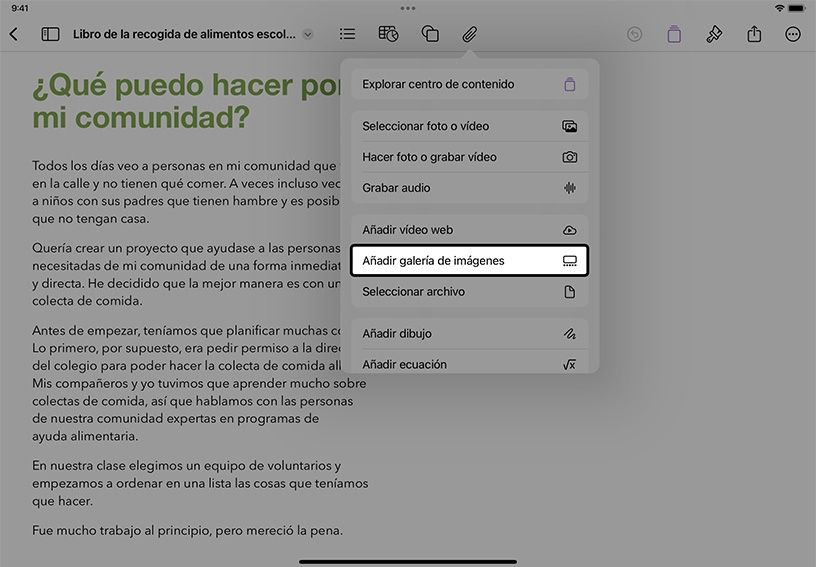The image size is (816, 567).
Task: Open the table with clock icon
Action: coord(388,34)
